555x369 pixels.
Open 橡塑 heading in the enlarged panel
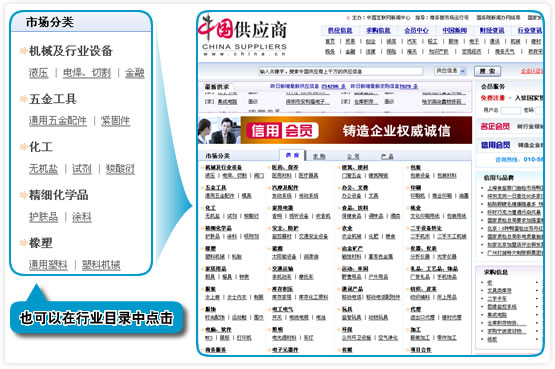click(x=41, y=243)
